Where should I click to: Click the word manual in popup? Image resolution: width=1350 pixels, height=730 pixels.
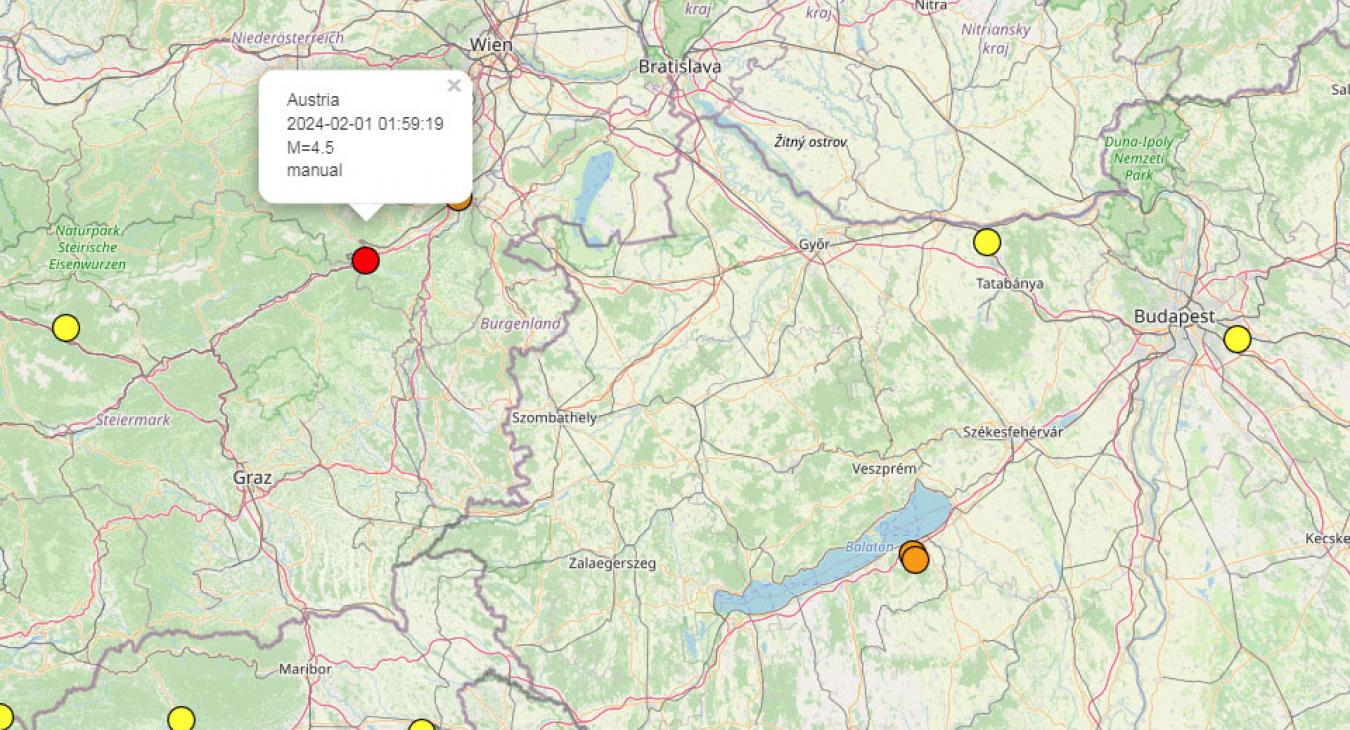[x=314, y=170]
